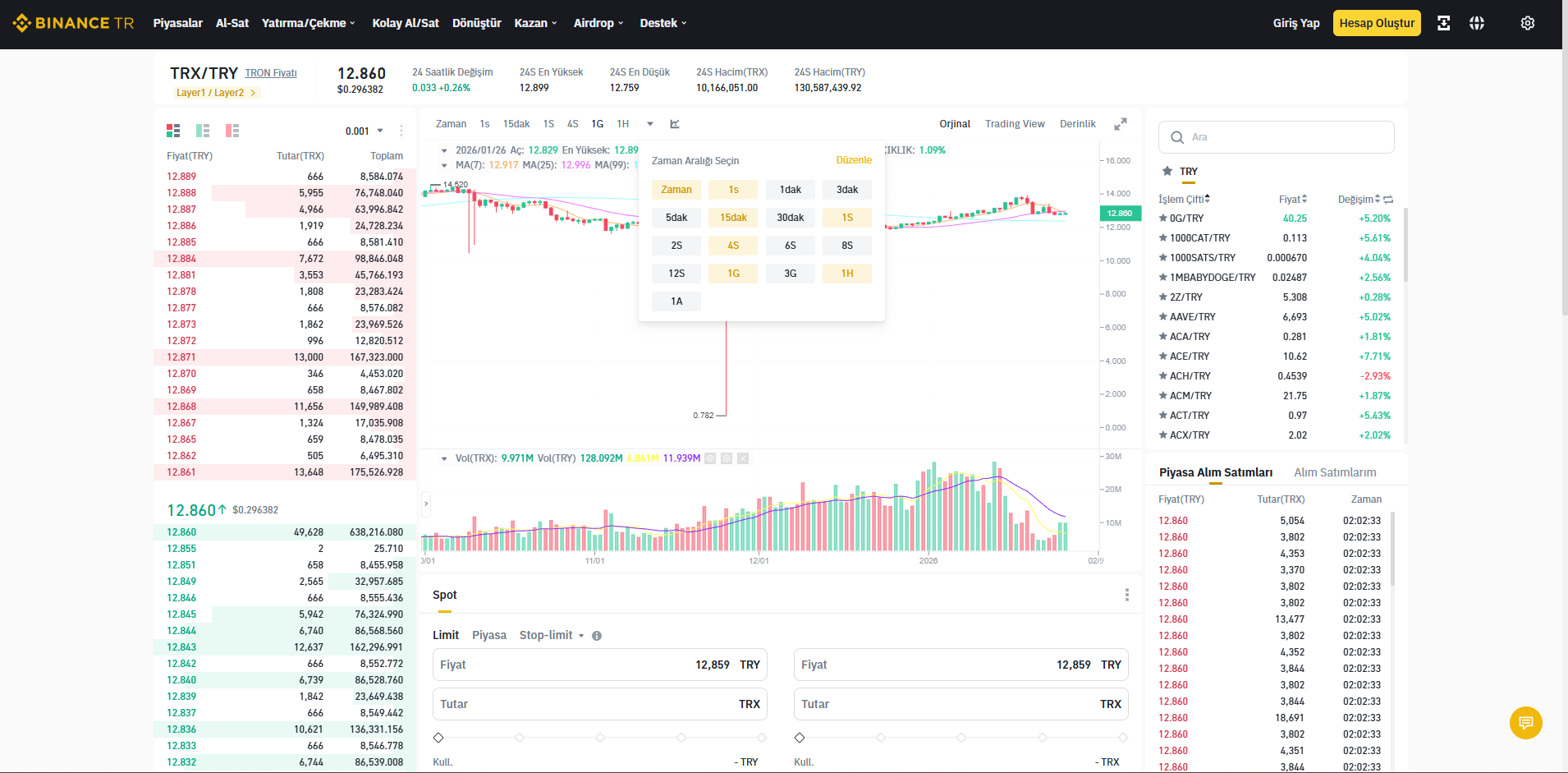Image resolution: width=1568 pixels, height=773 pixels.
Task: Expand Stop-limit order type dropdown
Action: (x=552, y=635)
